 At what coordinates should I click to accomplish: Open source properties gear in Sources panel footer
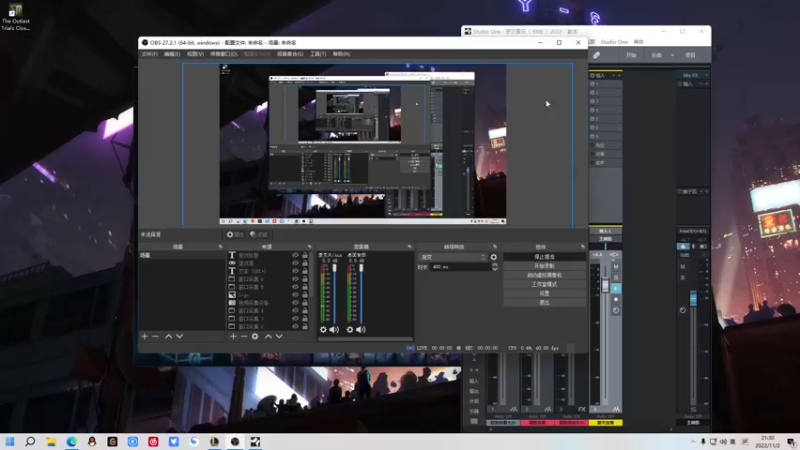(x=255, y=336)
